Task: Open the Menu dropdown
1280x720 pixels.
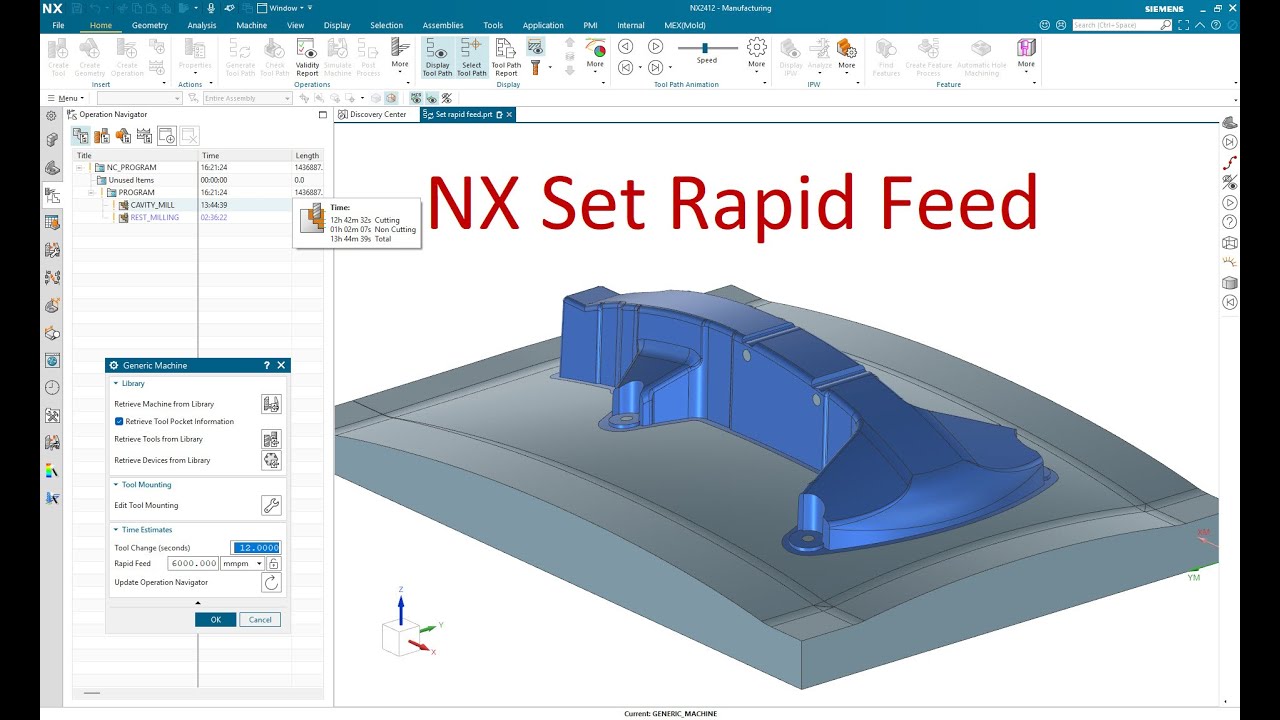Action: coord(68,98)
